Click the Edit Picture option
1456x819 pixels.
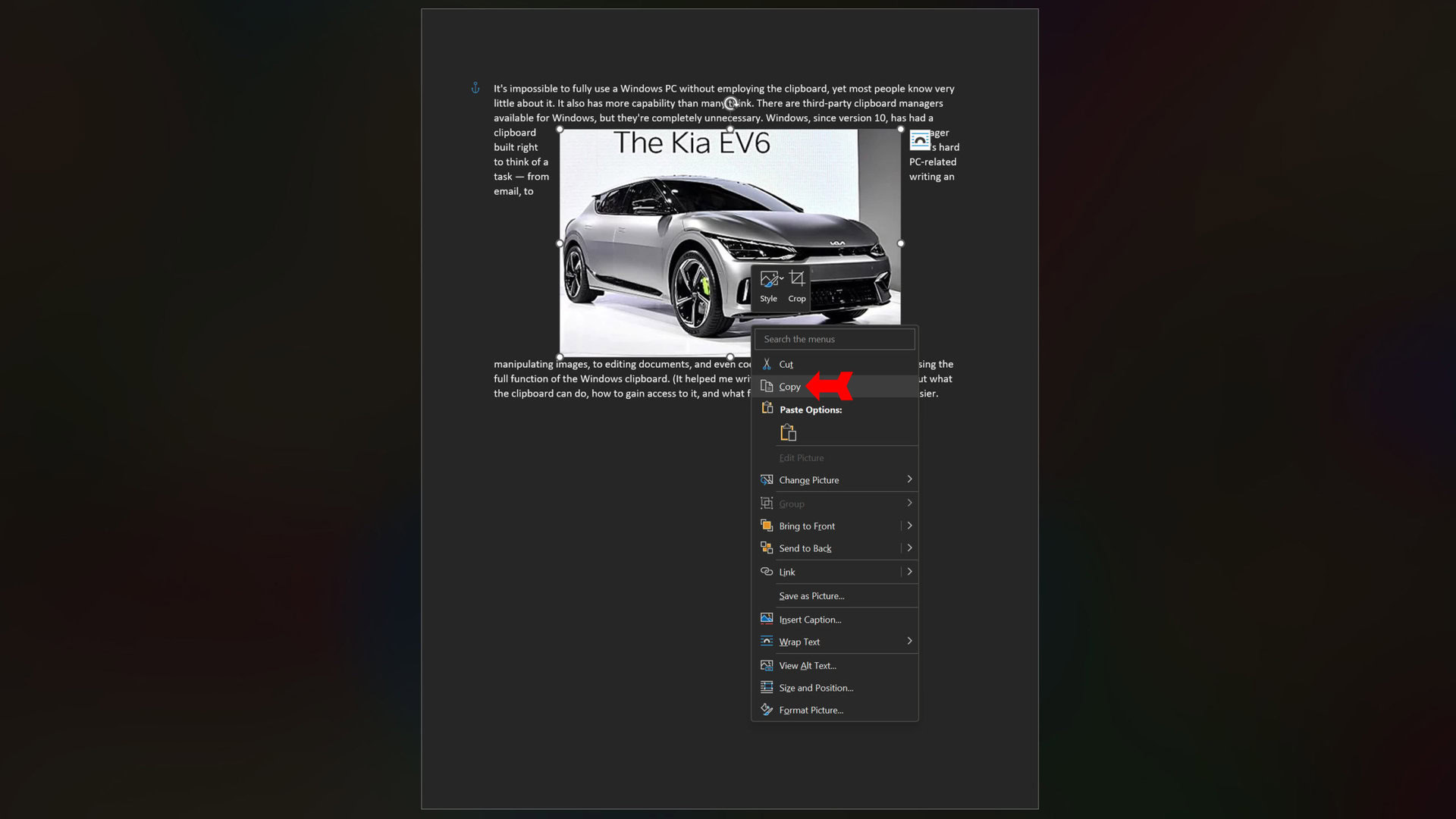point(801,457)
